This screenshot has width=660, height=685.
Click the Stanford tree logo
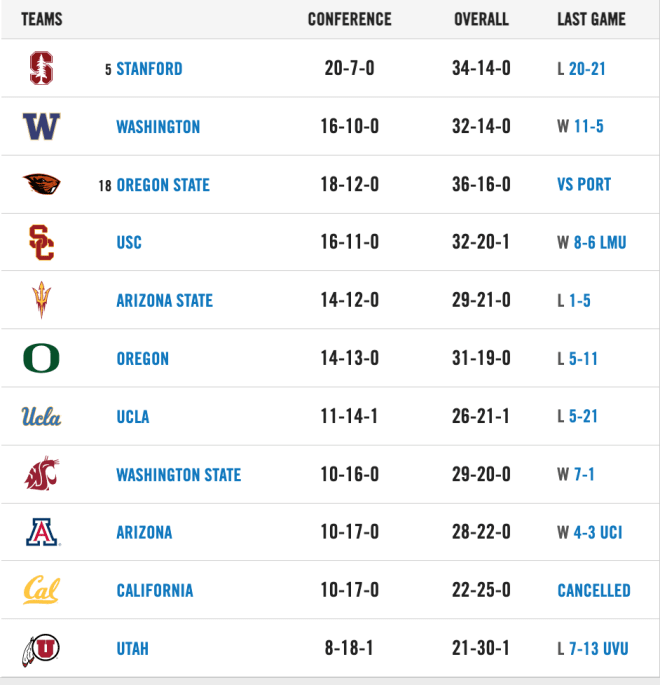41,68
